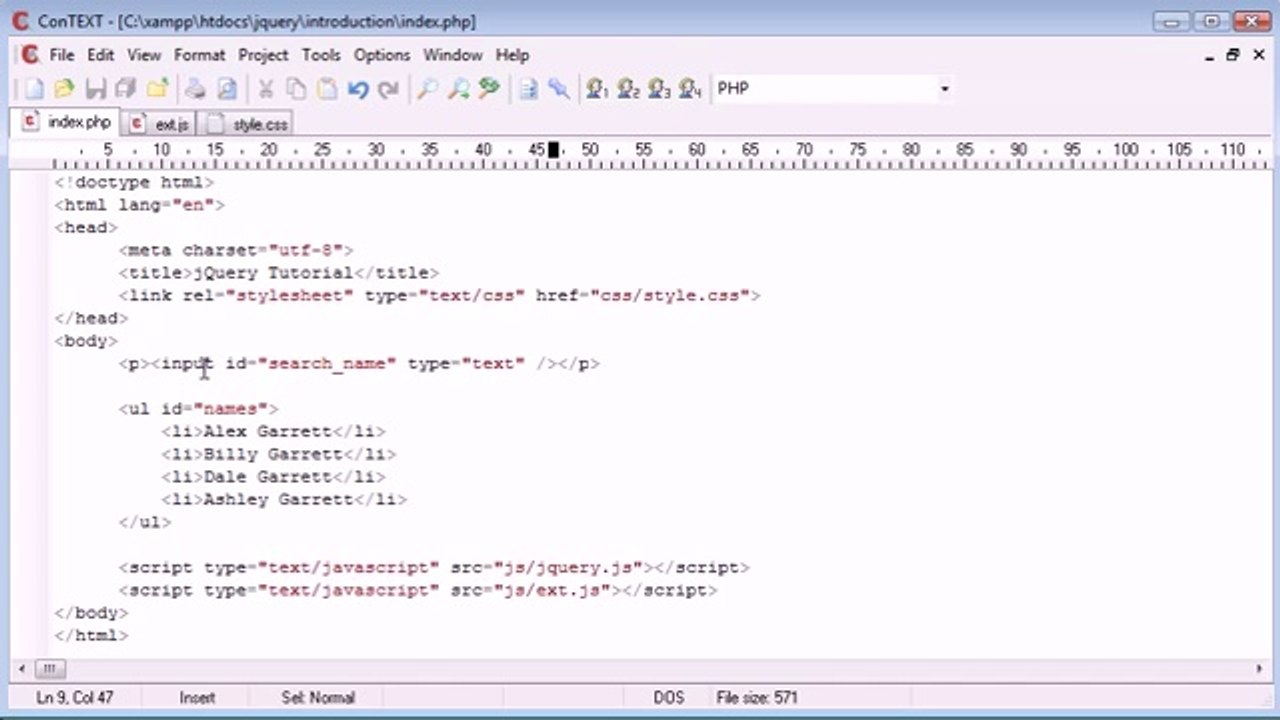1280x720 pixels.
Task: Click the horizontal scrollbar thumb
Action: (x=51, y=669)
